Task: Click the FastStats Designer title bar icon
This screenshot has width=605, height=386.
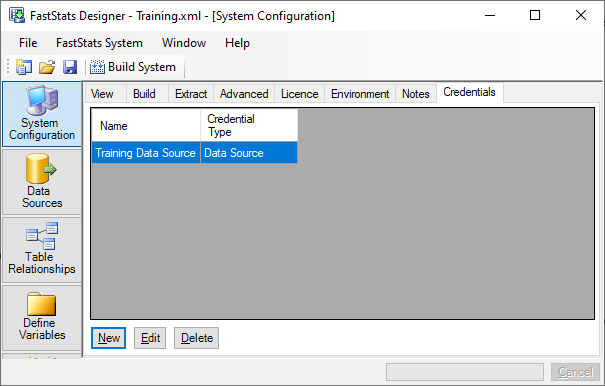Action: [x=17, y=15]
